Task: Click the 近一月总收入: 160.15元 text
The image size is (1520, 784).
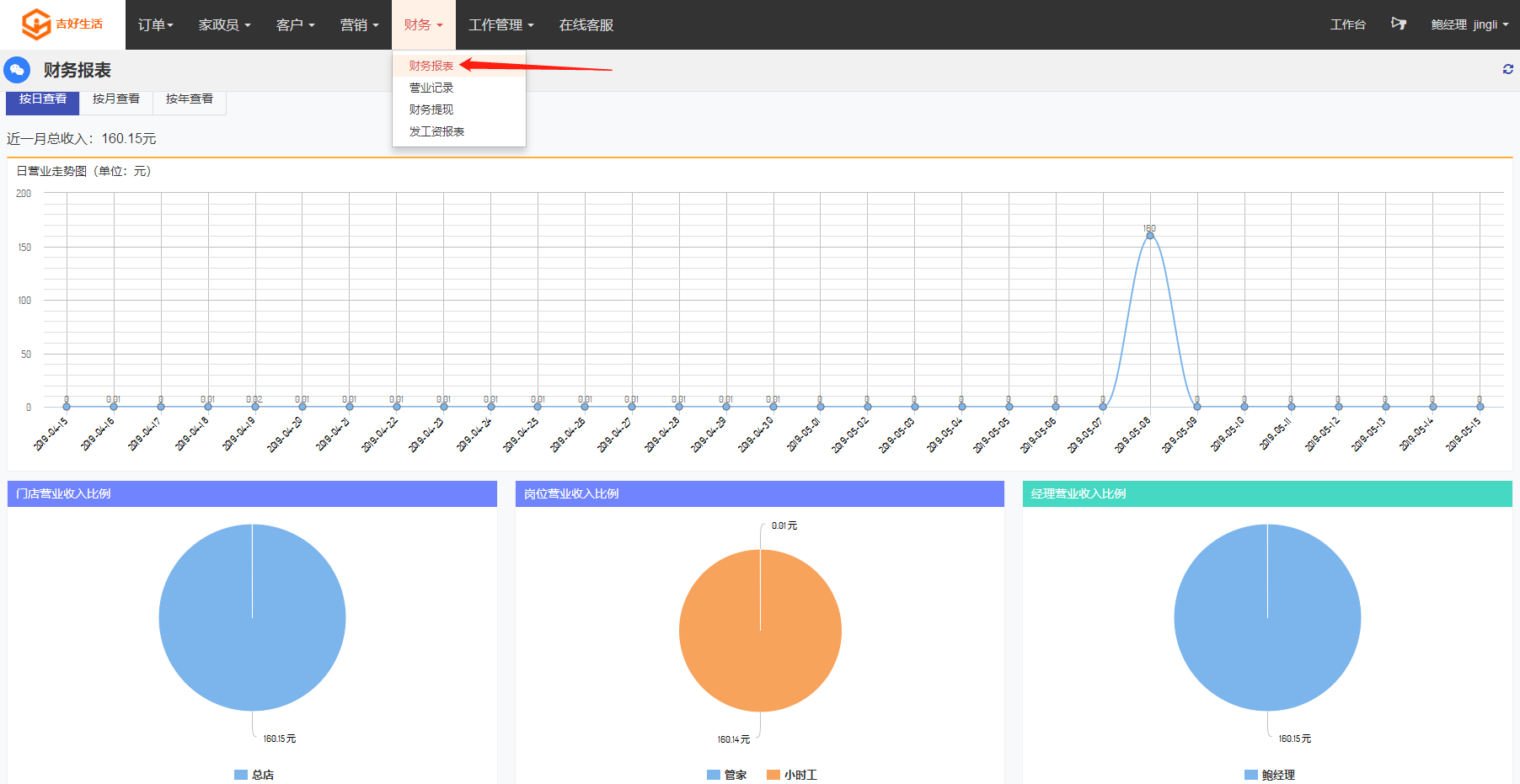Action: tap(82, 139)
